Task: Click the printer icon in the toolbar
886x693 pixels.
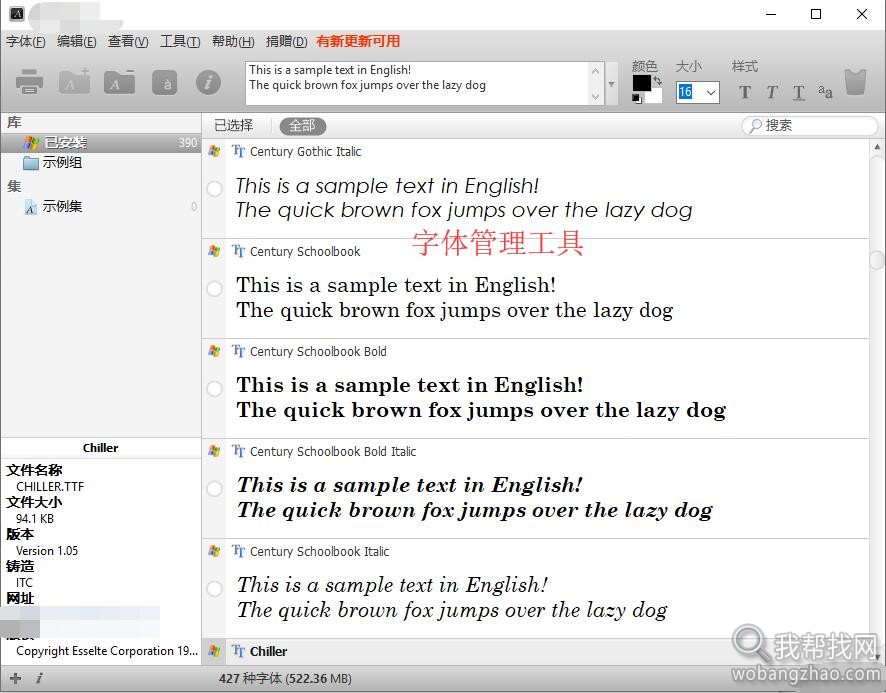Action: pyautogui.click(x=29, y=82)
